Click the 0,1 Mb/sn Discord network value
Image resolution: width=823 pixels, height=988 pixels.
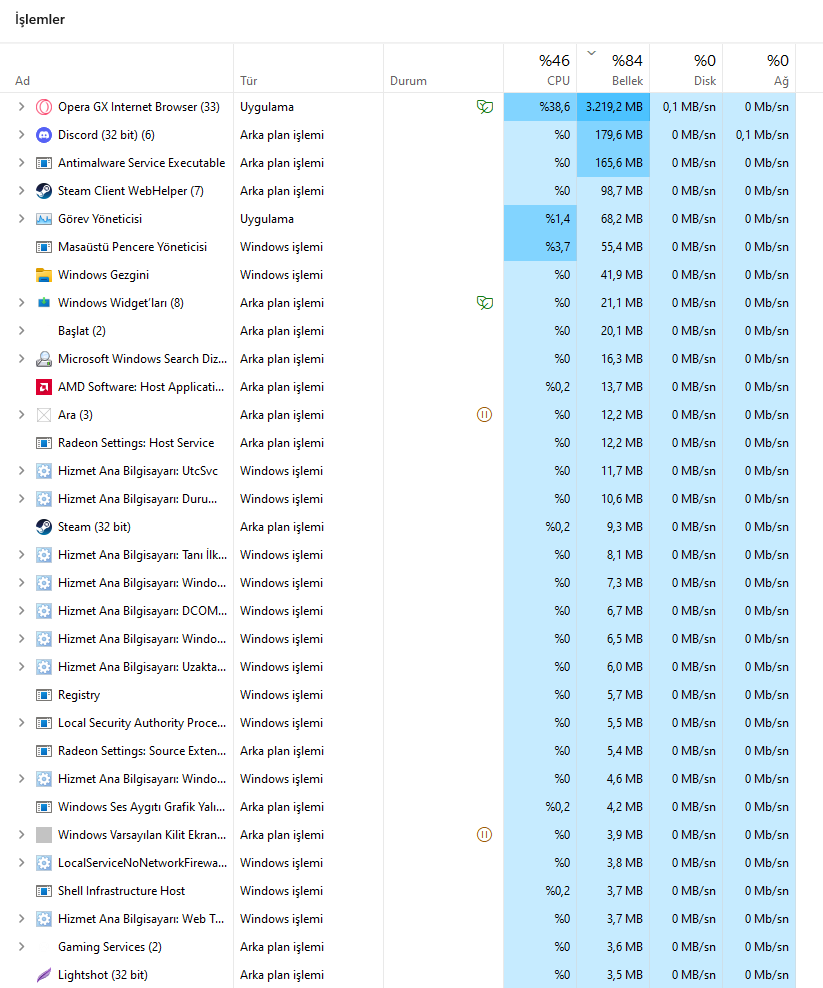click(759, 135)
